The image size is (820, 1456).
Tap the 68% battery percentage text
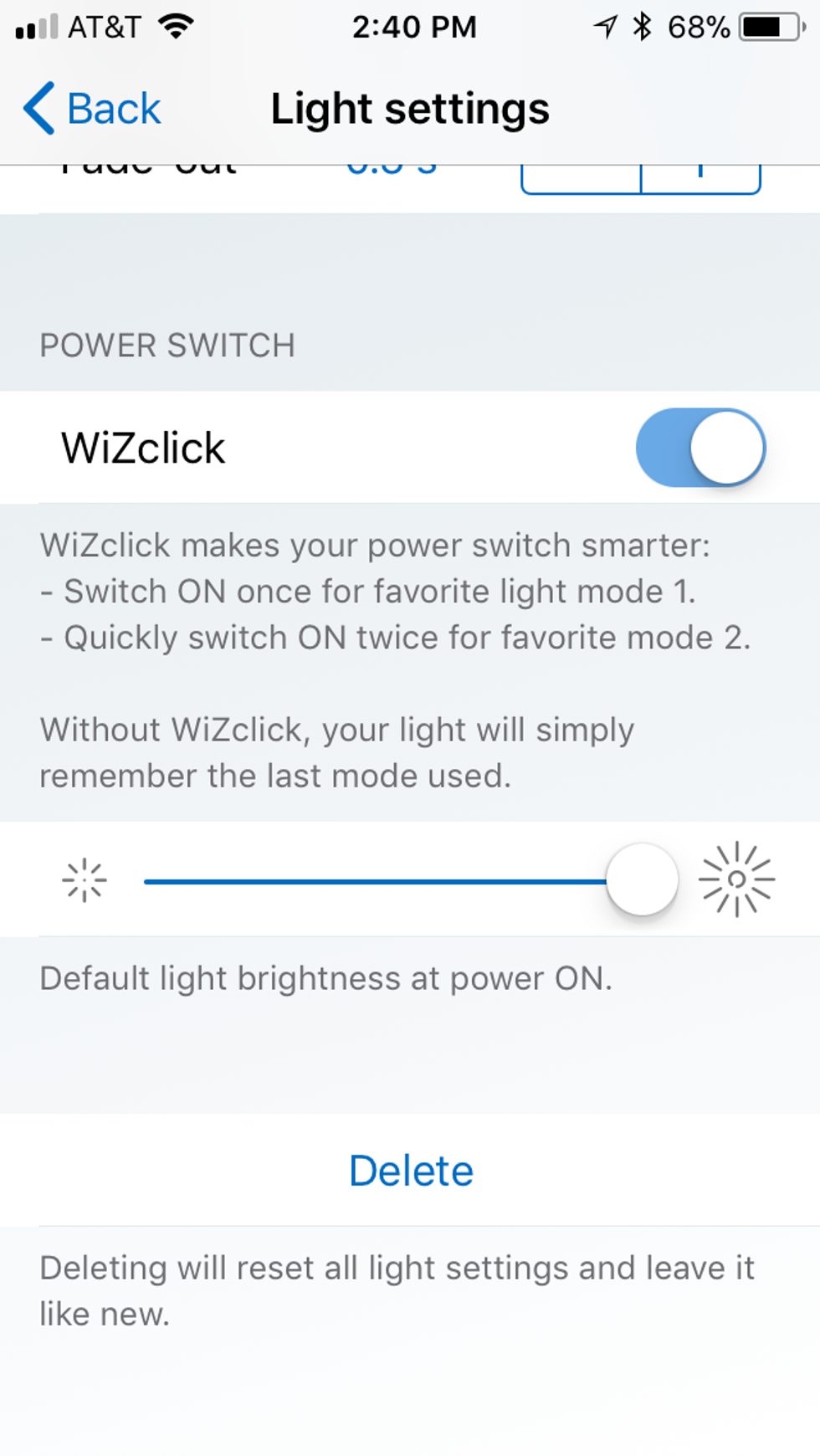click(x=699, y=28)
